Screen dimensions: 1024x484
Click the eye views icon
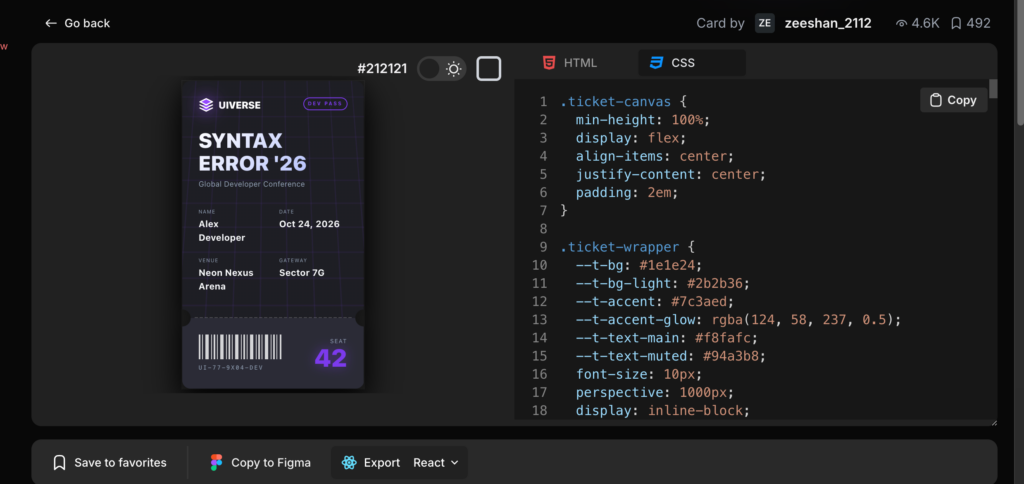tap(901, 24)
